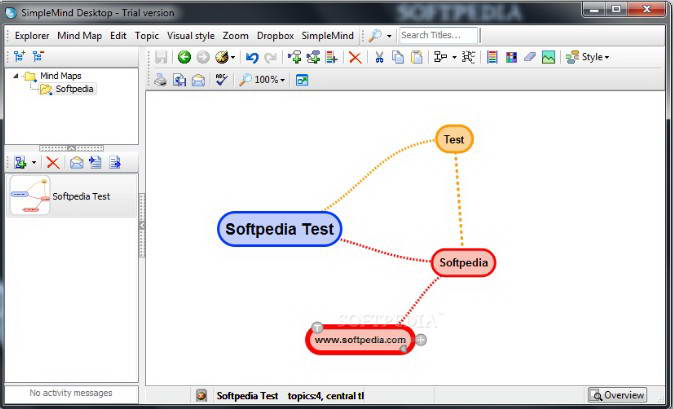Select the Softpedia Test central topic
Screen dimensions: 673x409
pyautogui.click(x=279, y=229)
